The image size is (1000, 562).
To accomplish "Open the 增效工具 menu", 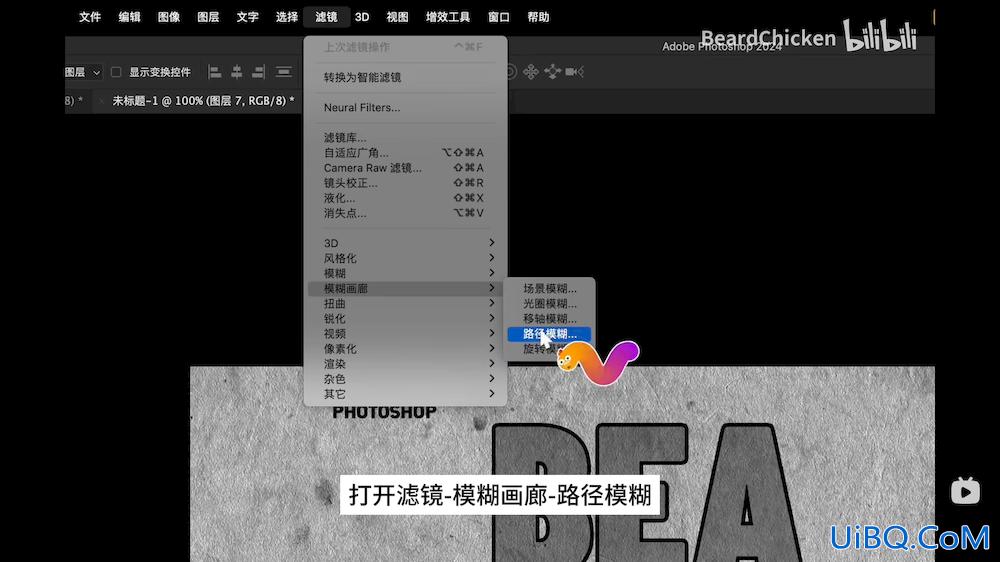I will [448, 17].
